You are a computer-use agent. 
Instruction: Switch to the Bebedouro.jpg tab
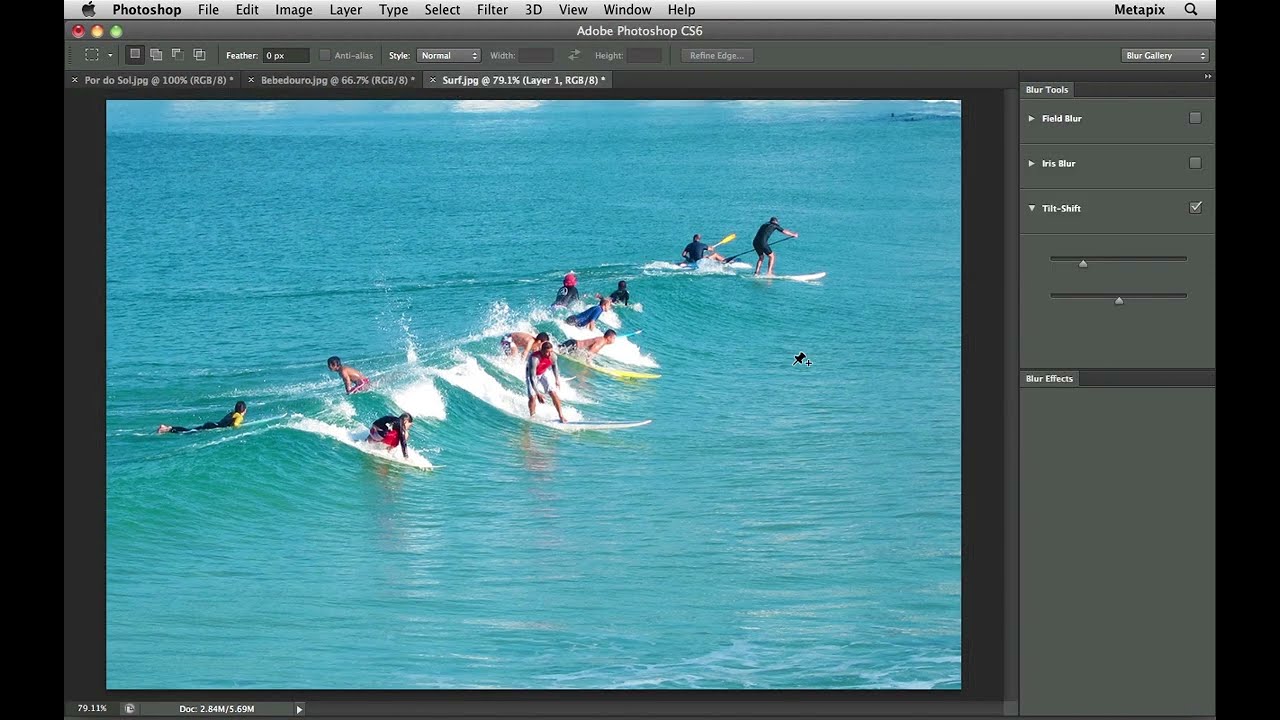tap(338, 80)
